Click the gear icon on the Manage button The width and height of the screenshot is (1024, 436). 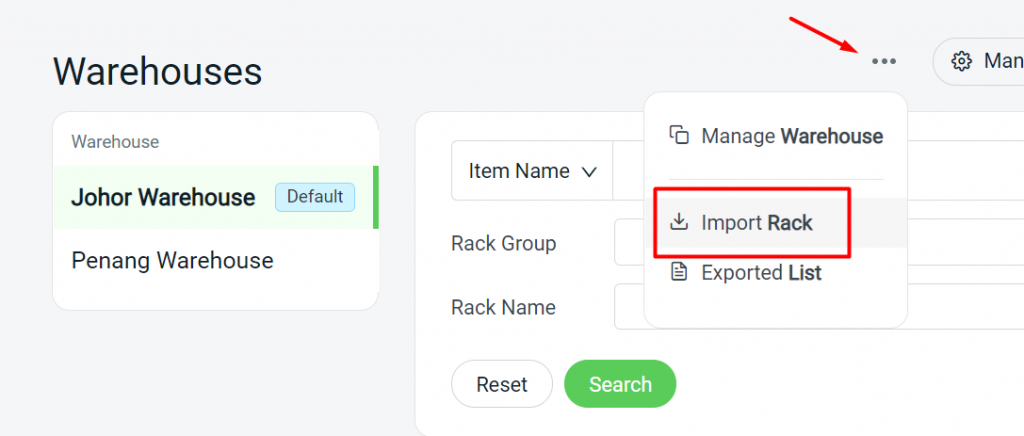(962, 62)
